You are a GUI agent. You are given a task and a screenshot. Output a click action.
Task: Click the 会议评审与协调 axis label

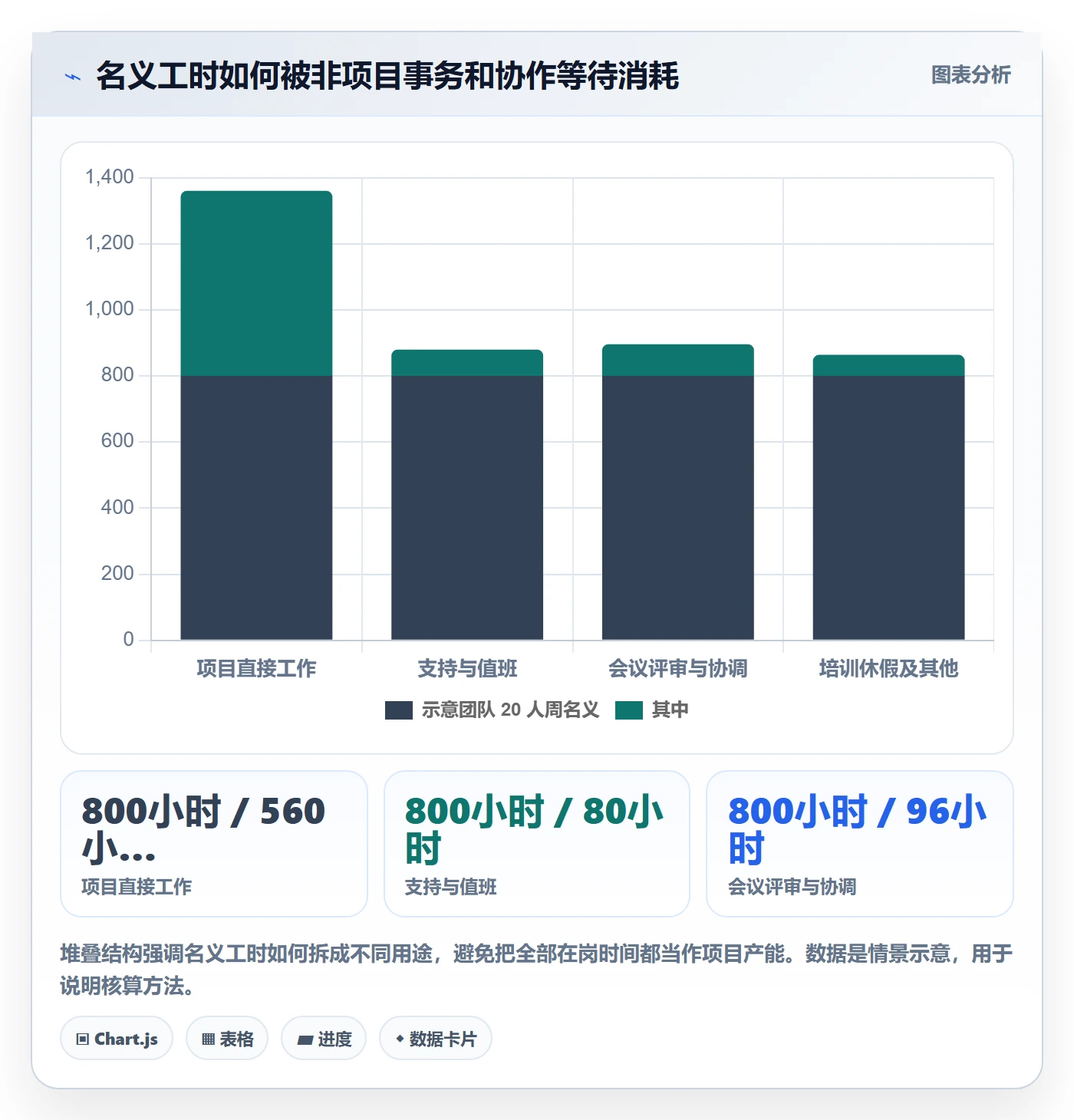tap(678, 669)
